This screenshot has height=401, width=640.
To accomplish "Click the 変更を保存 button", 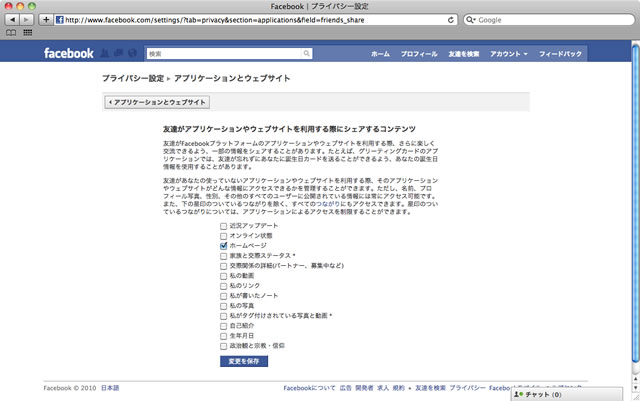I will point(244,361).
